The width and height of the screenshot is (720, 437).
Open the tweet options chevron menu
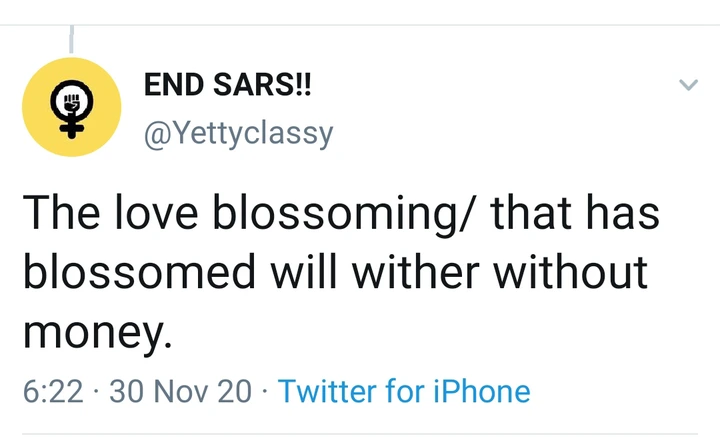coord(688,86)
